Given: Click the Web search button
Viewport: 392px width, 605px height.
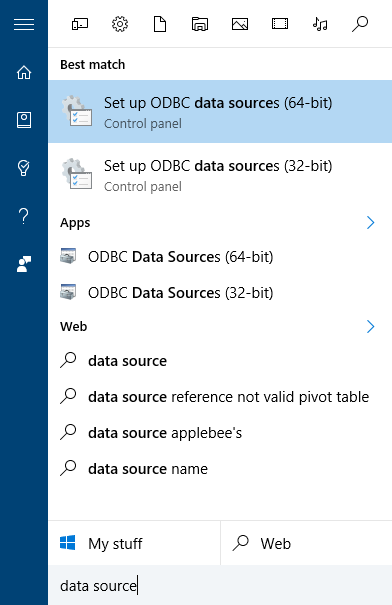Looking at the screenshot, I should 306,543.
